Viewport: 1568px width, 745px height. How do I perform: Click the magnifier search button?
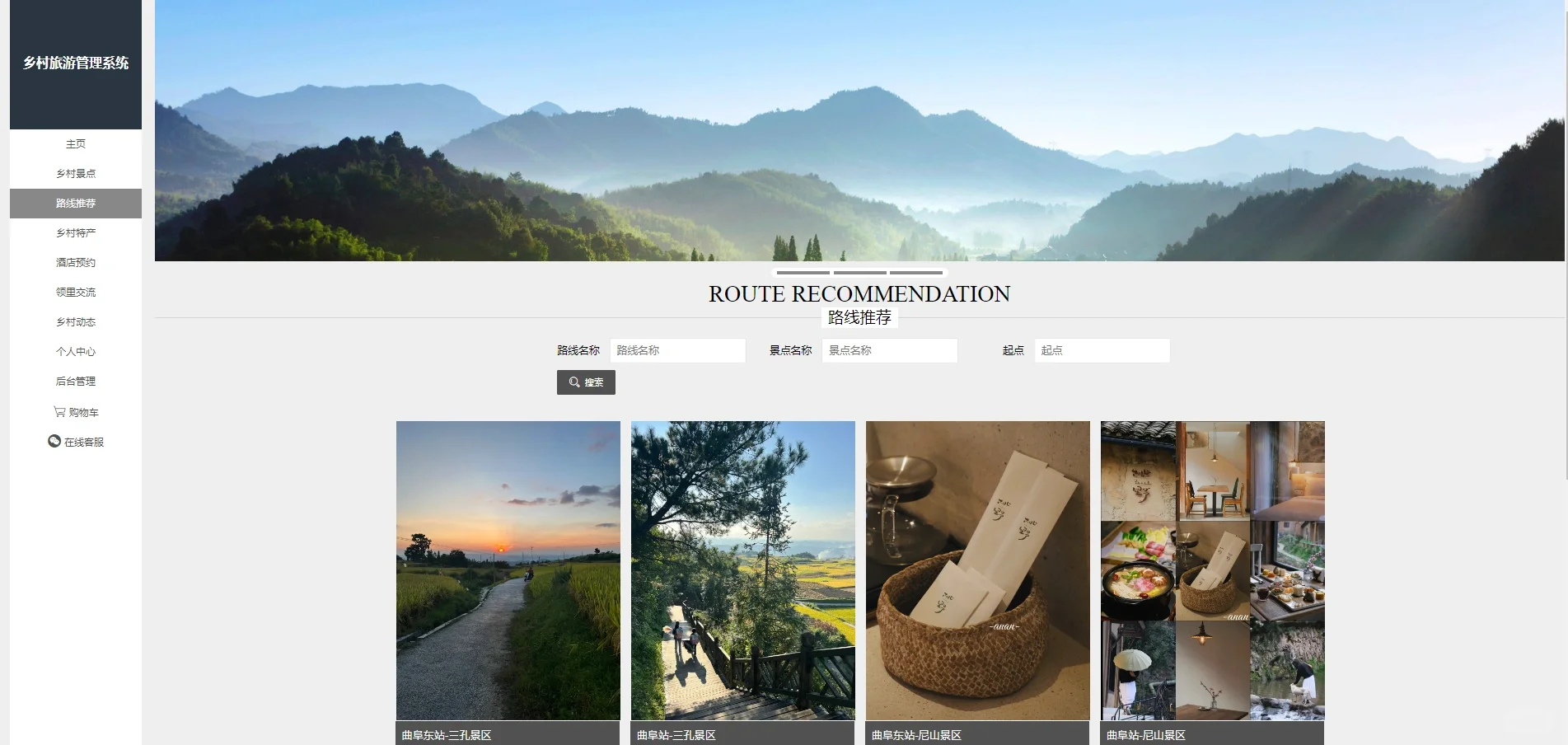click(x=586, y=382)
